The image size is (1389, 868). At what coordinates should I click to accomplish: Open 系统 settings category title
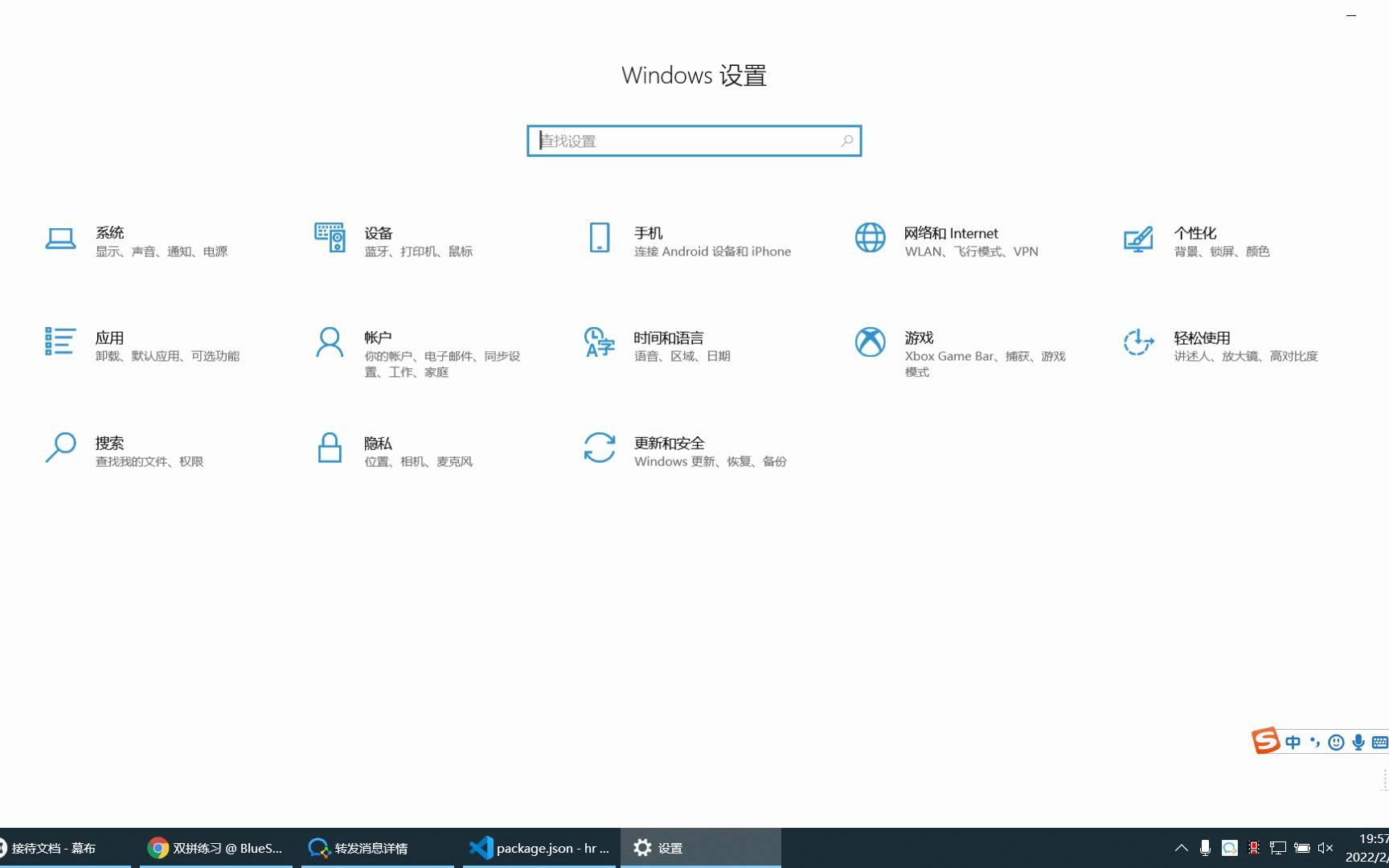[x=109, y=233]
